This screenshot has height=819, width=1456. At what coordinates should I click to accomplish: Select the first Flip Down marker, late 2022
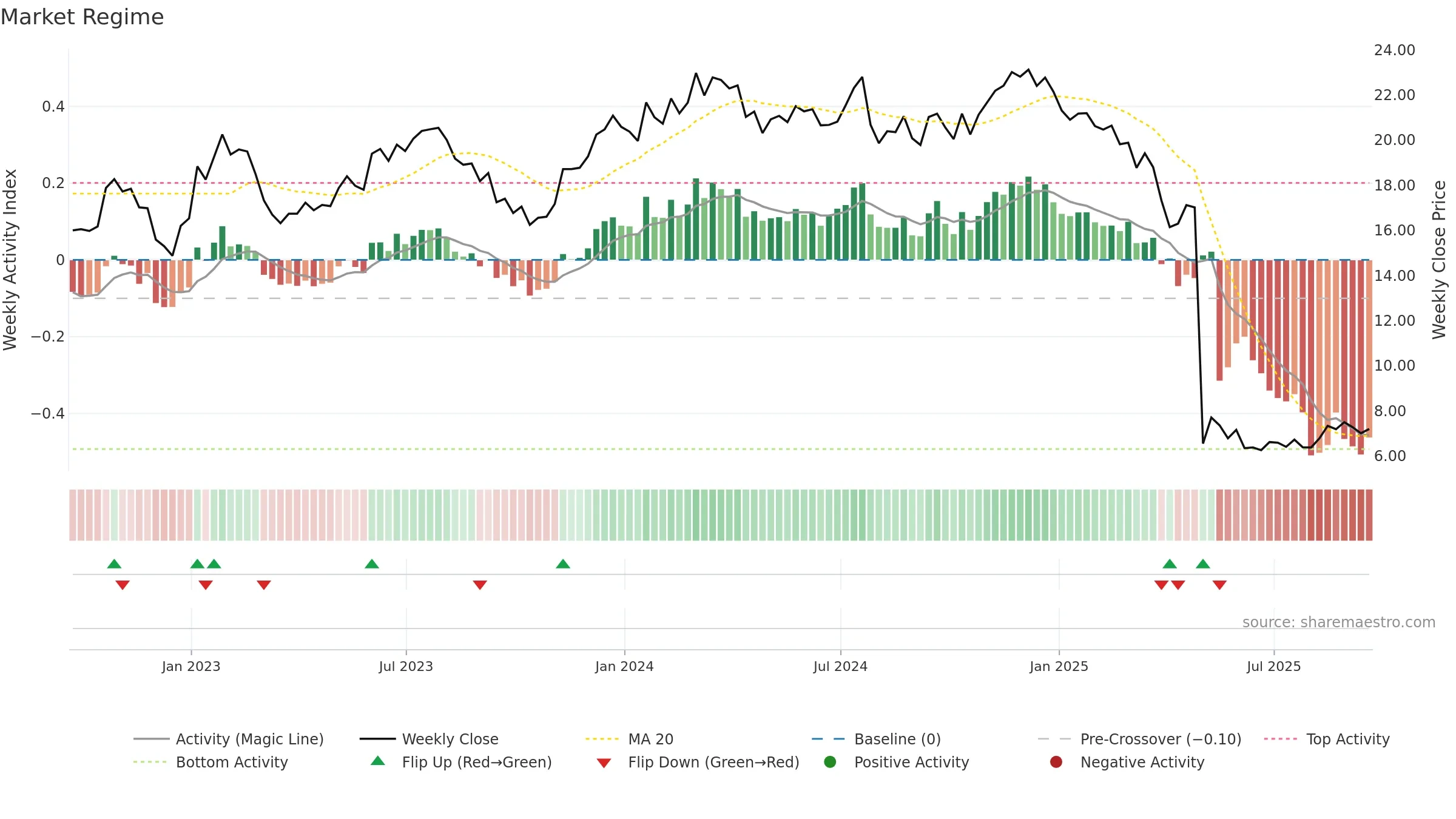pos(123,585)
